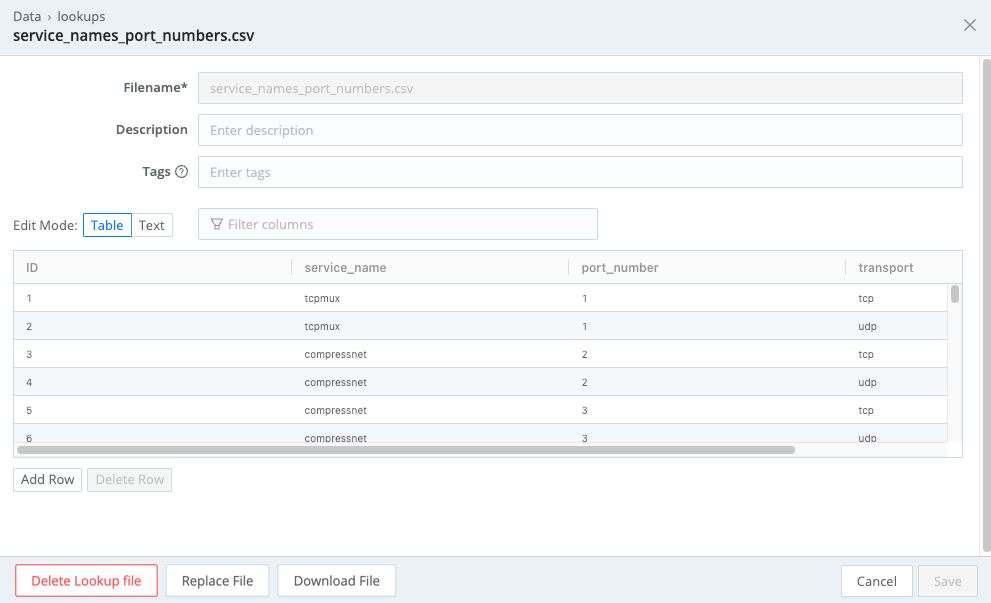The image size is (991, 603).
Task: Click the Description input field
Action: coord(580,130)
